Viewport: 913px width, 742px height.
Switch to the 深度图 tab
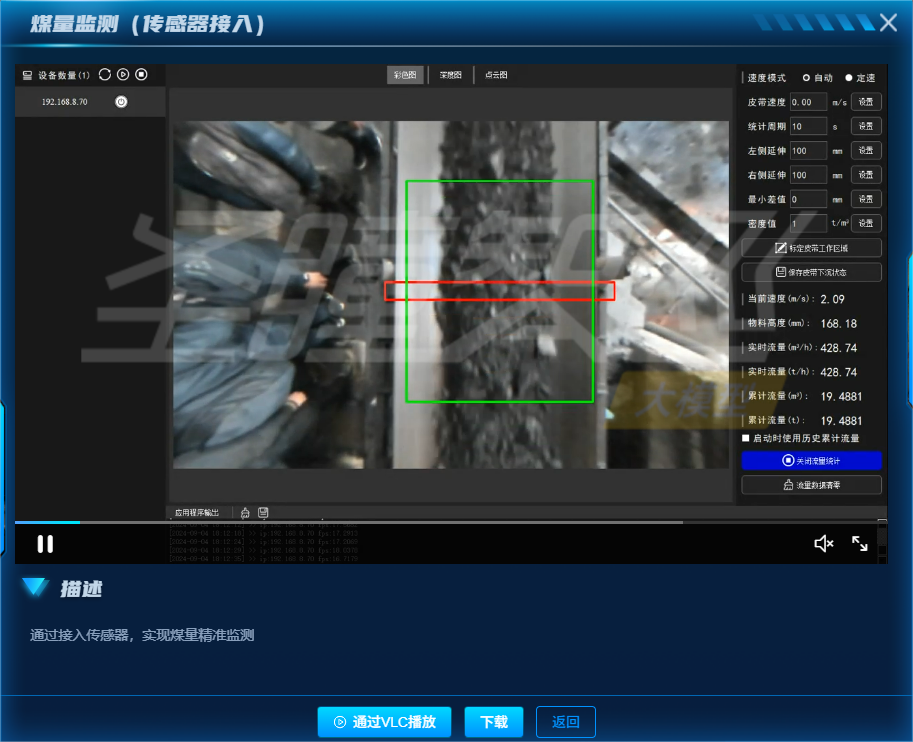(x=451, y=75)
